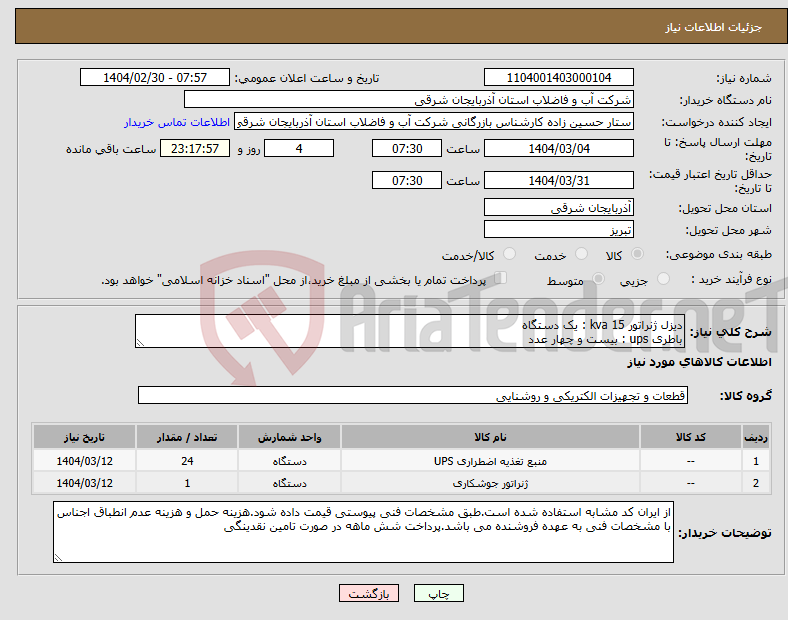Select the کالا/خدمت radio button
Screen dimensions: 788x620
[x=510, y=254]
